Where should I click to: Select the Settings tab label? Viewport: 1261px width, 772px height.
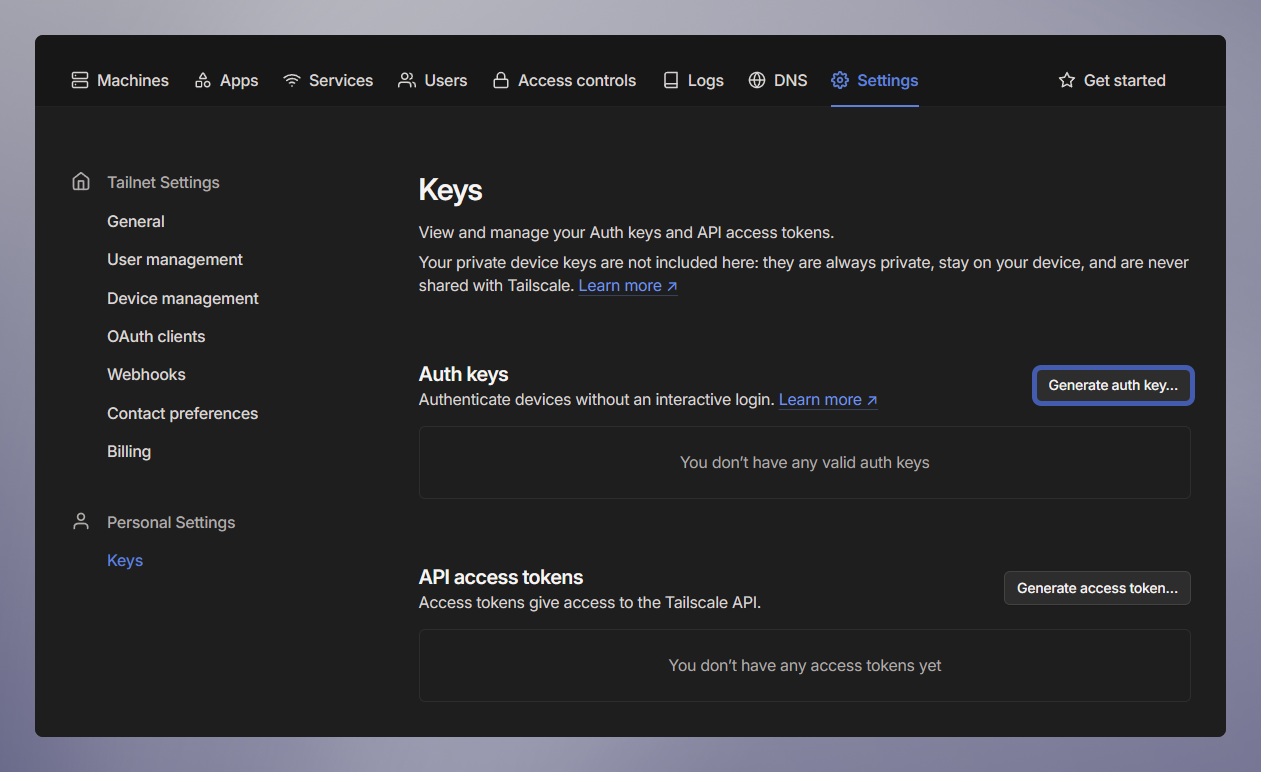[887, 80]
